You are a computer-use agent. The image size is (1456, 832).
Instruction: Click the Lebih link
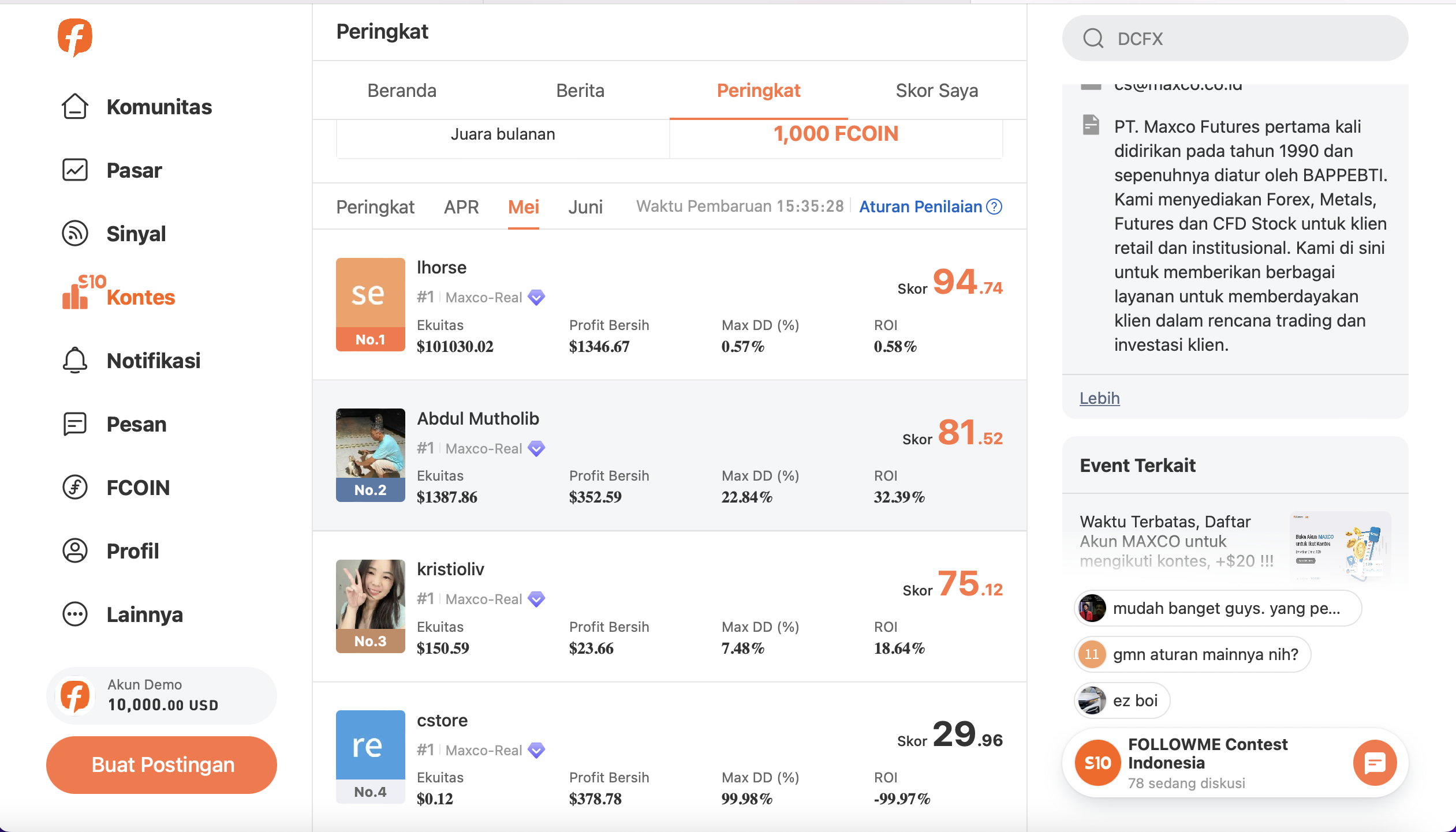click(1099, 398)
